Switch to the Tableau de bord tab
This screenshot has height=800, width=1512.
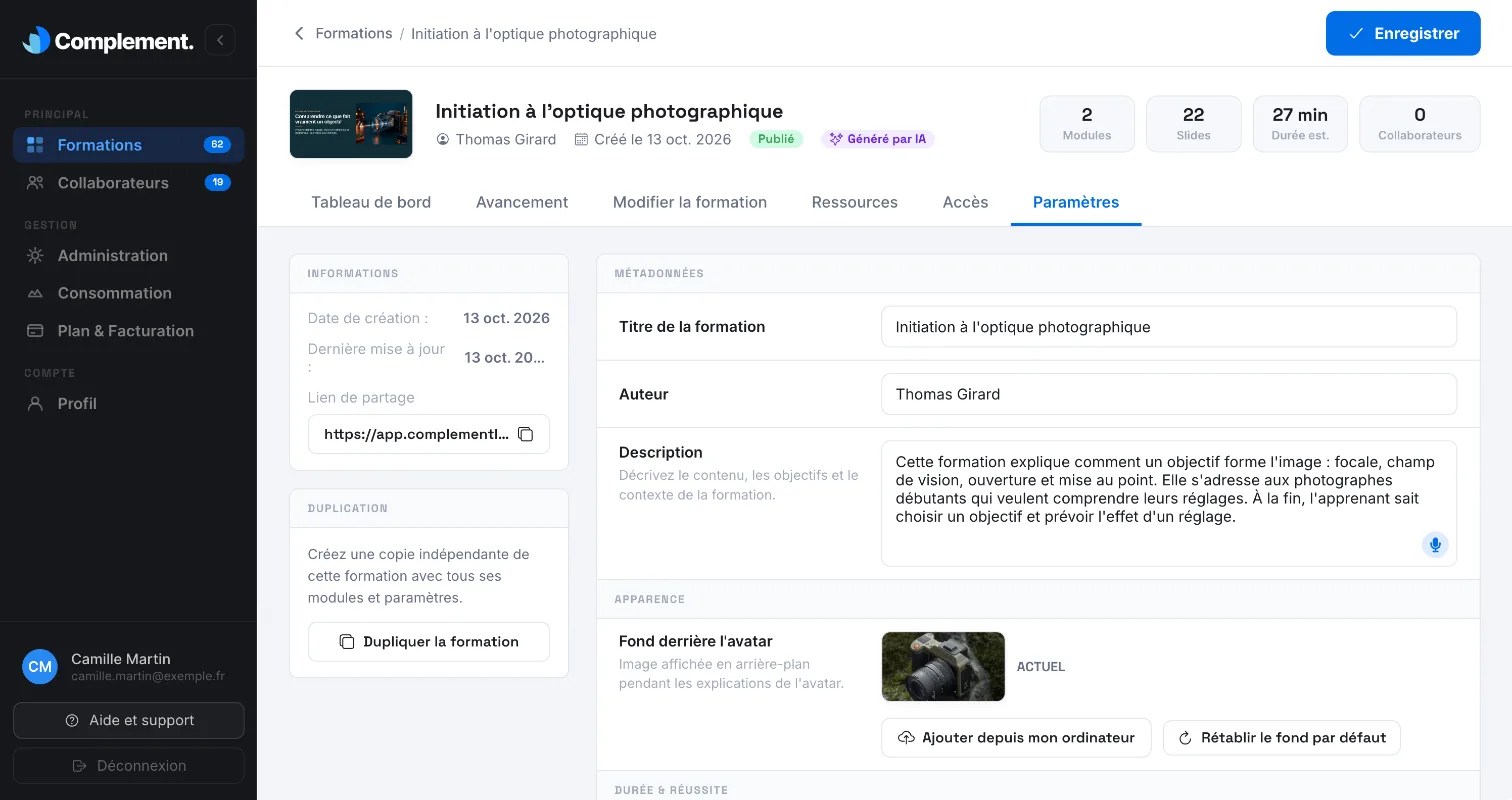pyautogui.click(x=371, y=202)
